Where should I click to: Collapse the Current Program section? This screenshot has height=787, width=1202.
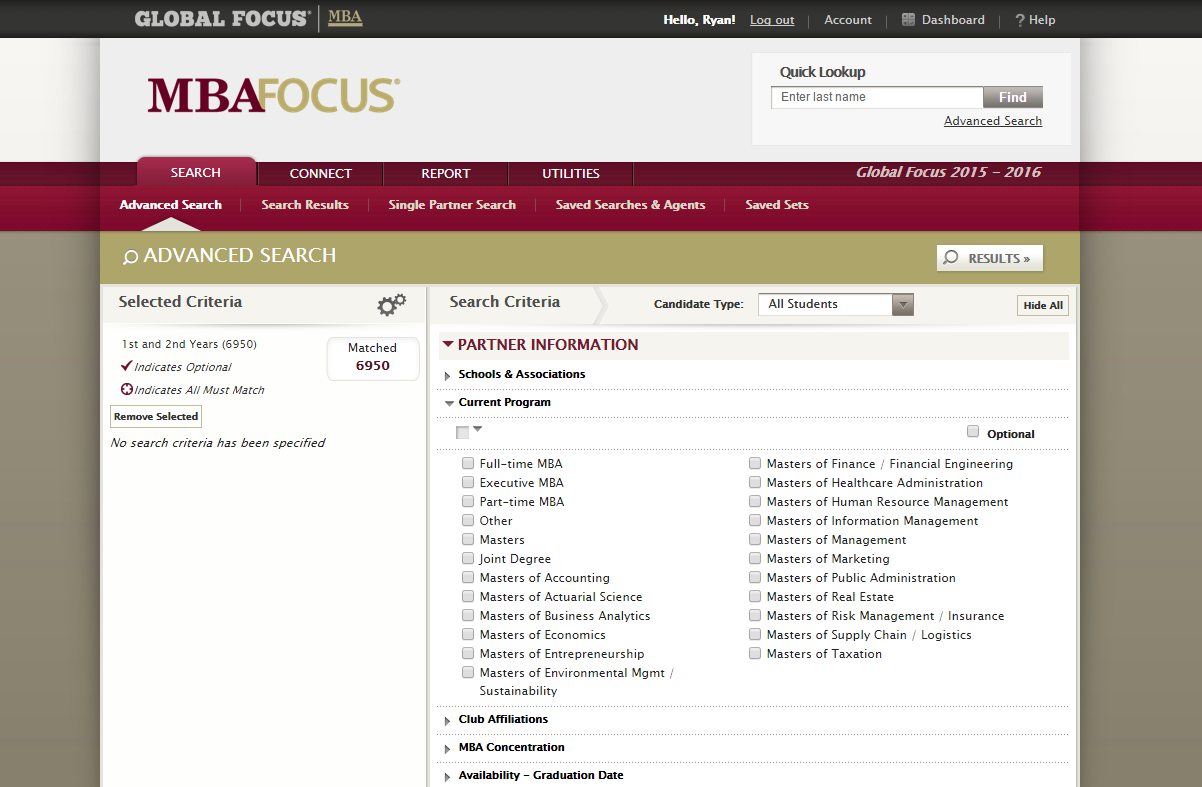449,403
